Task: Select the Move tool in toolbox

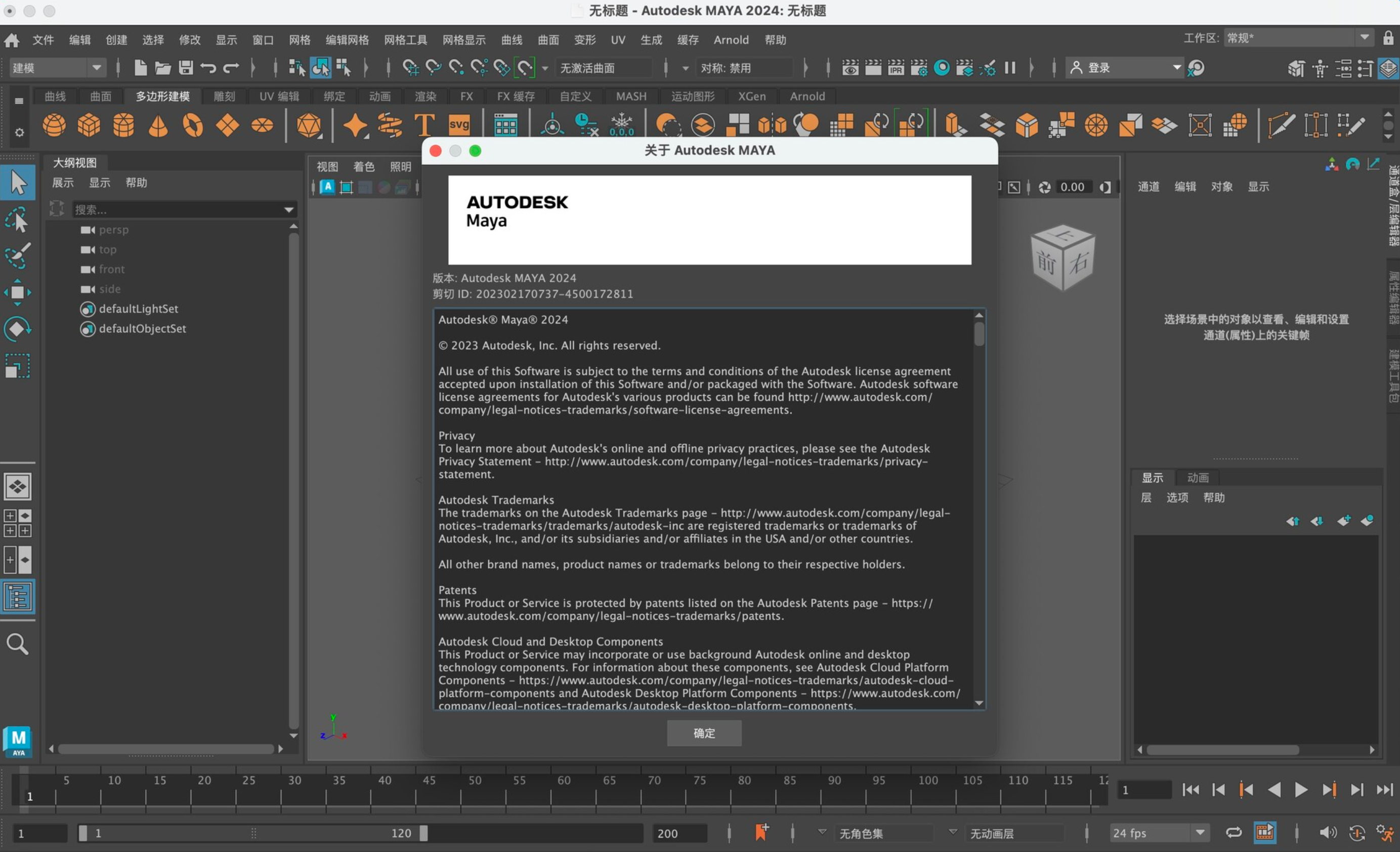Action: 18,292
